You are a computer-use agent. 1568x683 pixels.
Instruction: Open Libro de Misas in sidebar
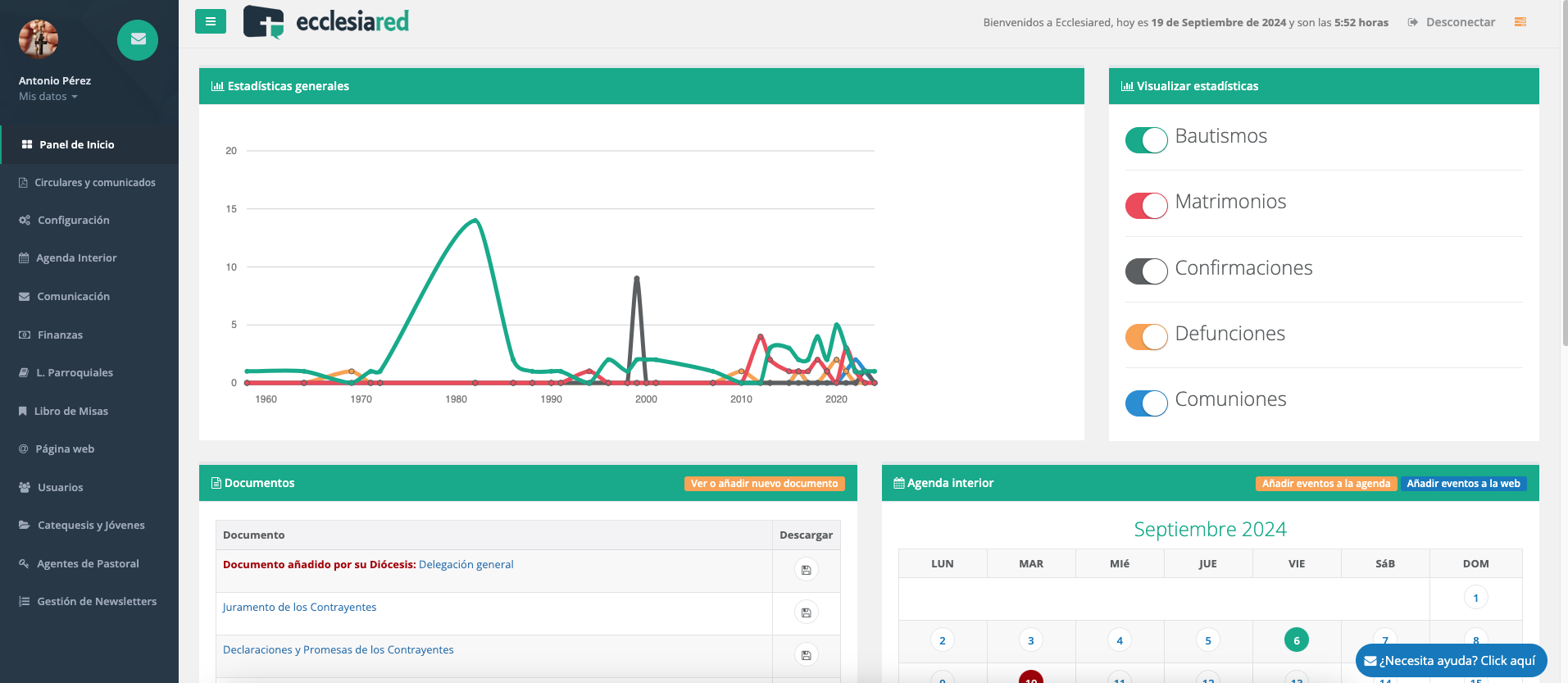click(89, 411)
